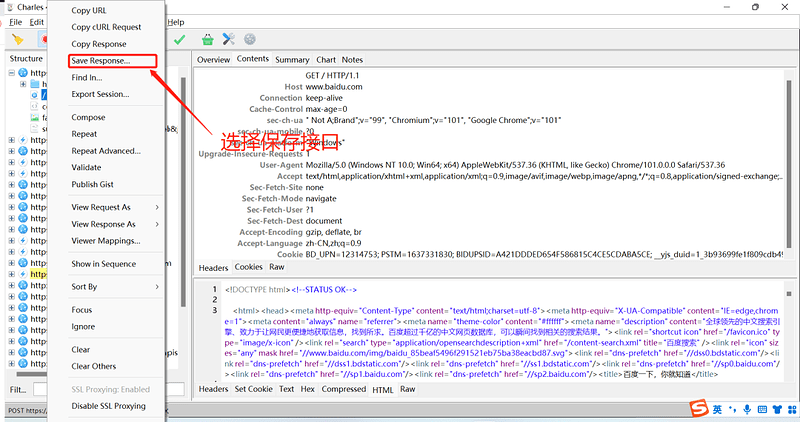Open the Help menu
Screen dimensions: 800x422
(176, 22)
